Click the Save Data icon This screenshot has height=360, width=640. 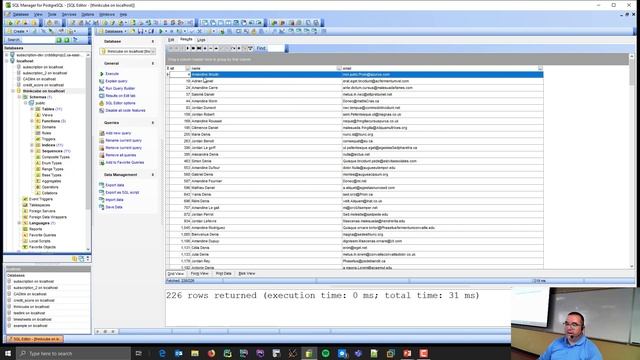click(x=102, y=207)
